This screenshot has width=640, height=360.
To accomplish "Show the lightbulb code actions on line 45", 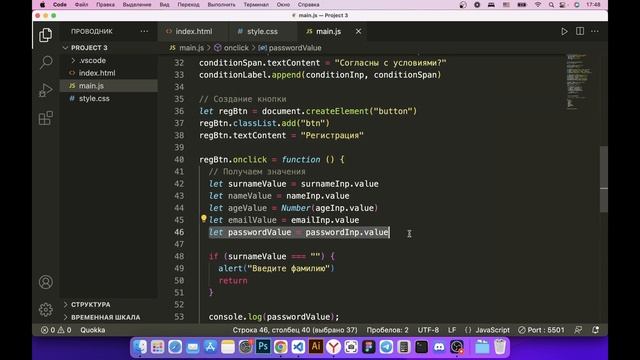I will click(x=203, y=219).
